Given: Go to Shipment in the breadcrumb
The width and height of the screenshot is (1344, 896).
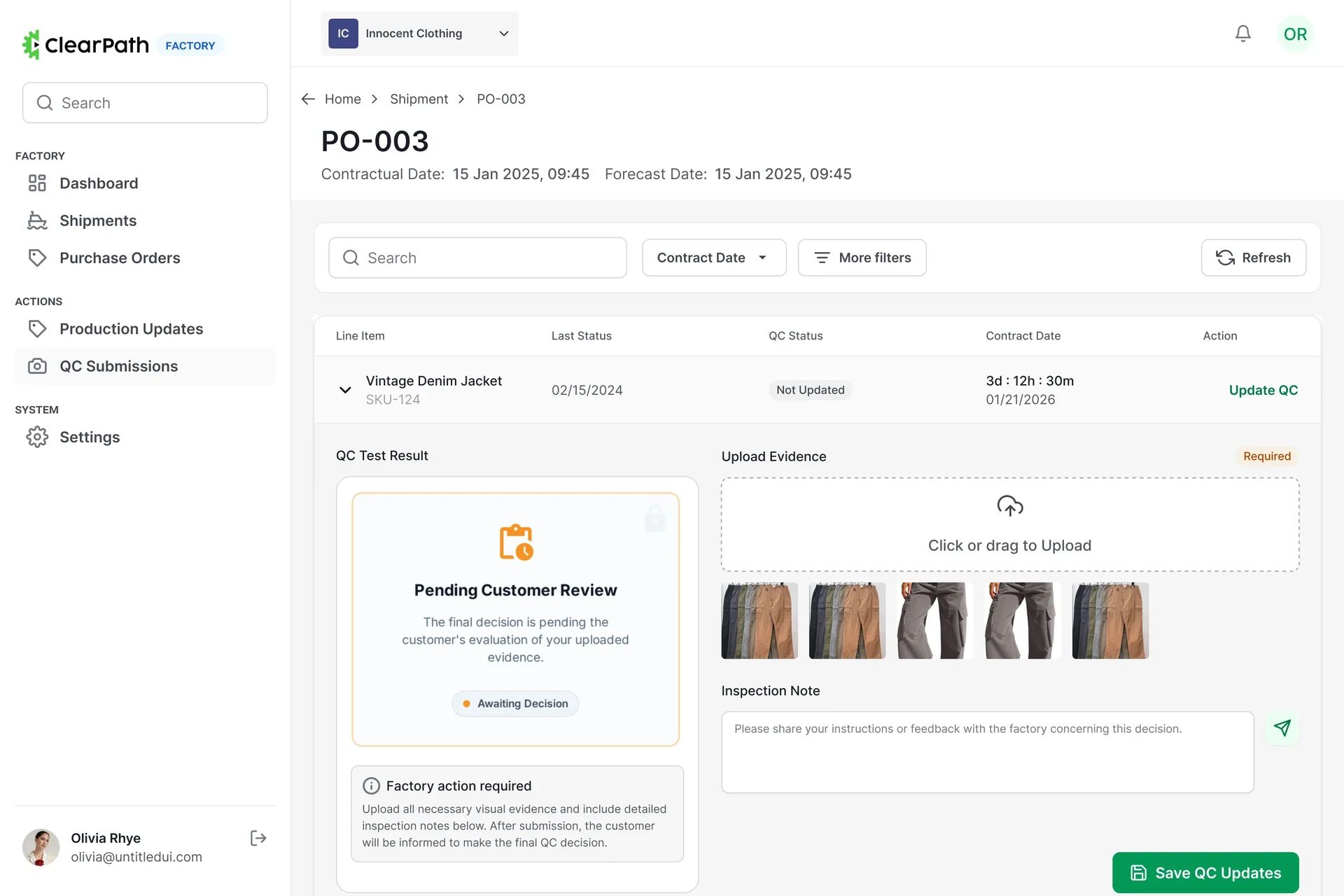Looking at the screenshot, I should pos(419,99).
